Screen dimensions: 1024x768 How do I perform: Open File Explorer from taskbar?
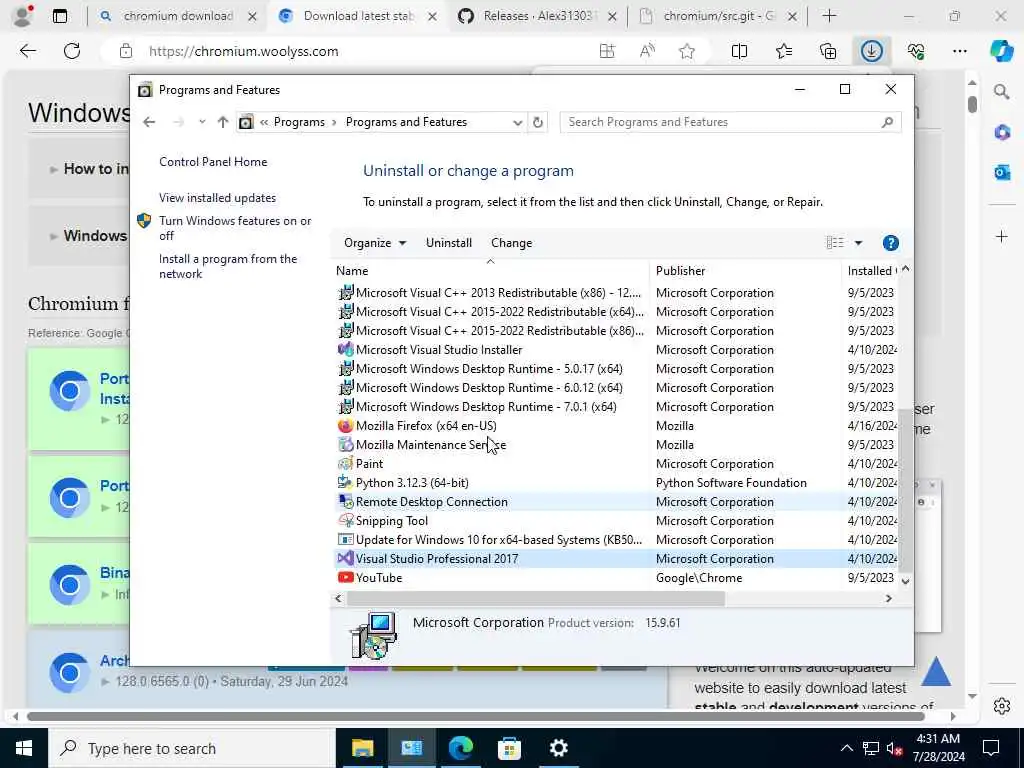point(362,748)
